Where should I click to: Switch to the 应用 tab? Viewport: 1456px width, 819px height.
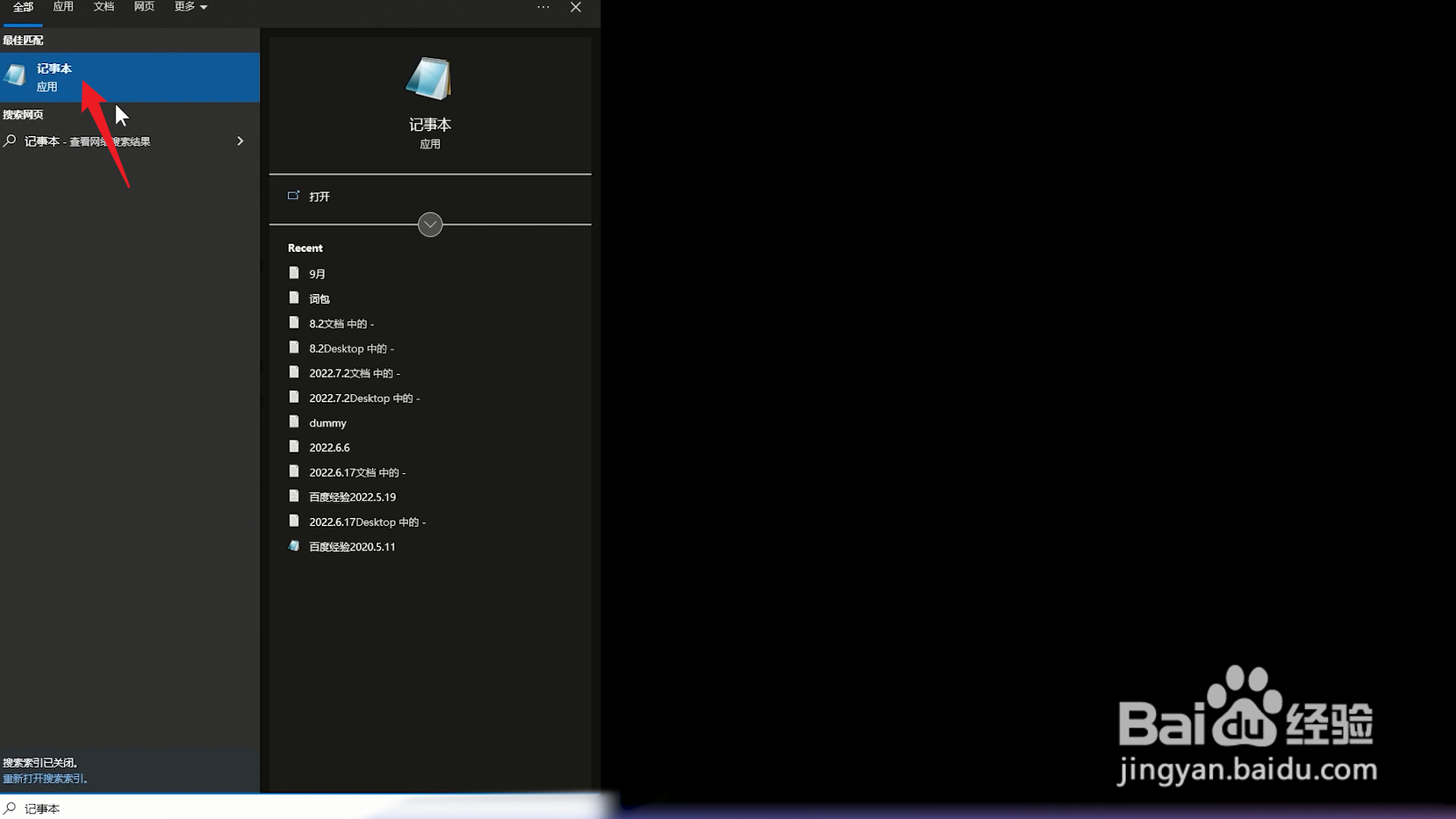click(63, 7)
